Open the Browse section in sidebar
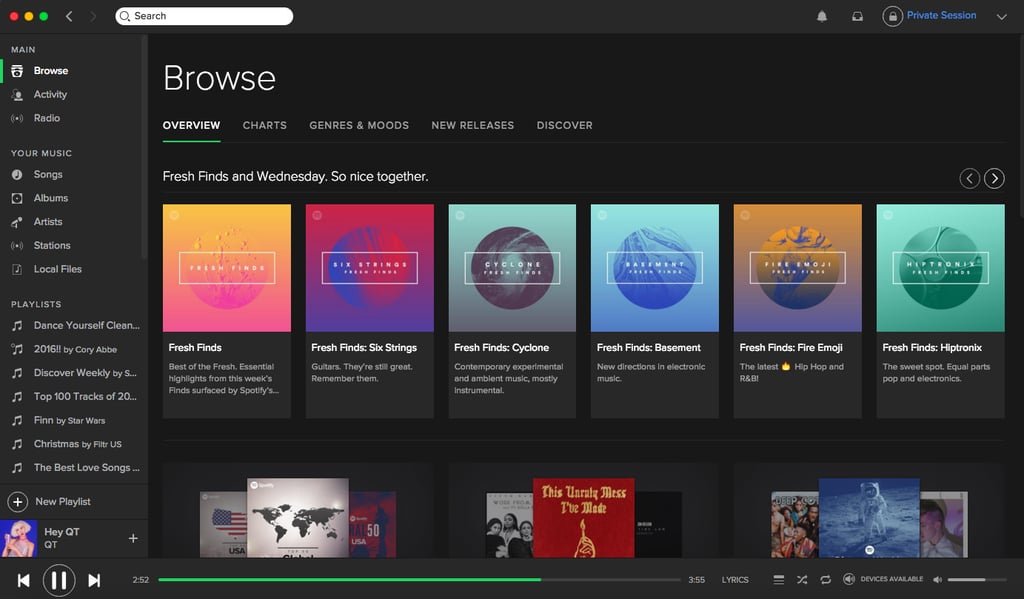 (50, 71)
